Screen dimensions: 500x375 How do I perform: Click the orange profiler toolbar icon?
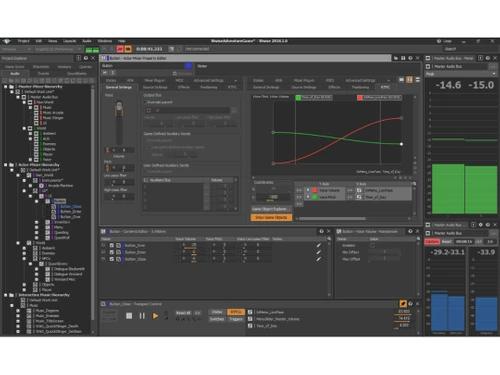[x=128, y=49]
